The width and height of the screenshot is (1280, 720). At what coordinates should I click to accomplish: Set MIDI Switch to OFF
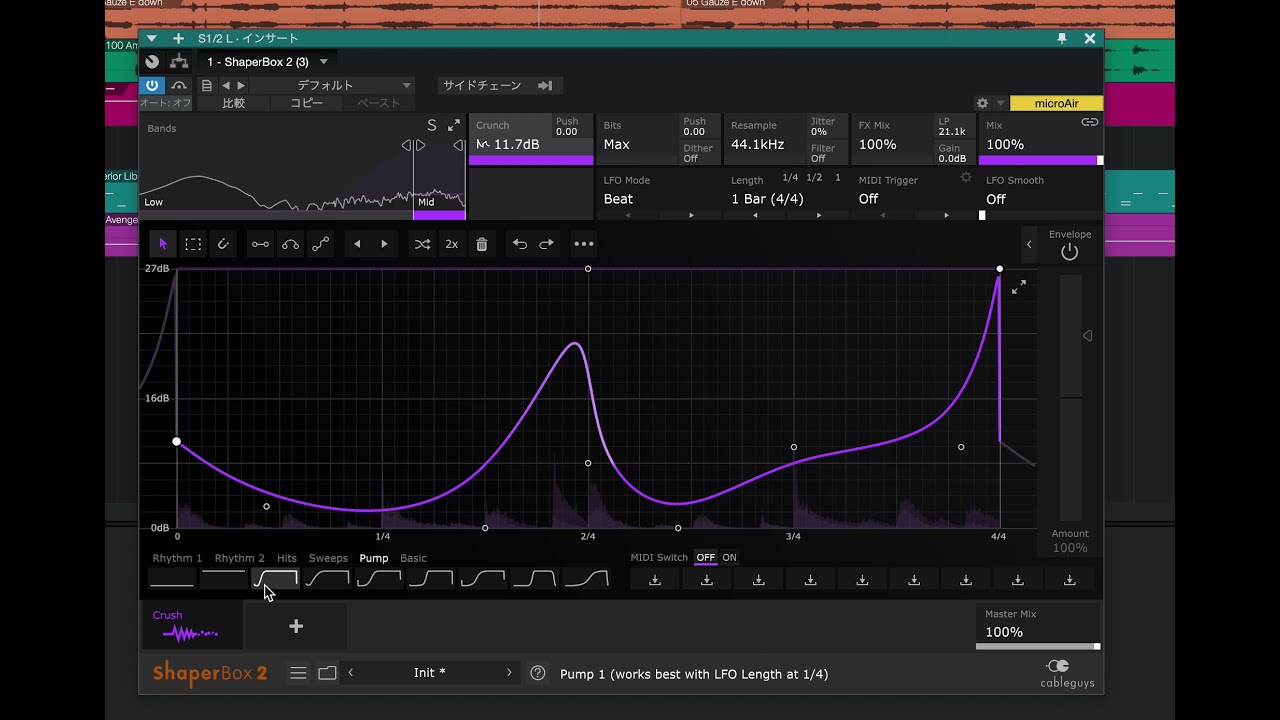[706, 558]
